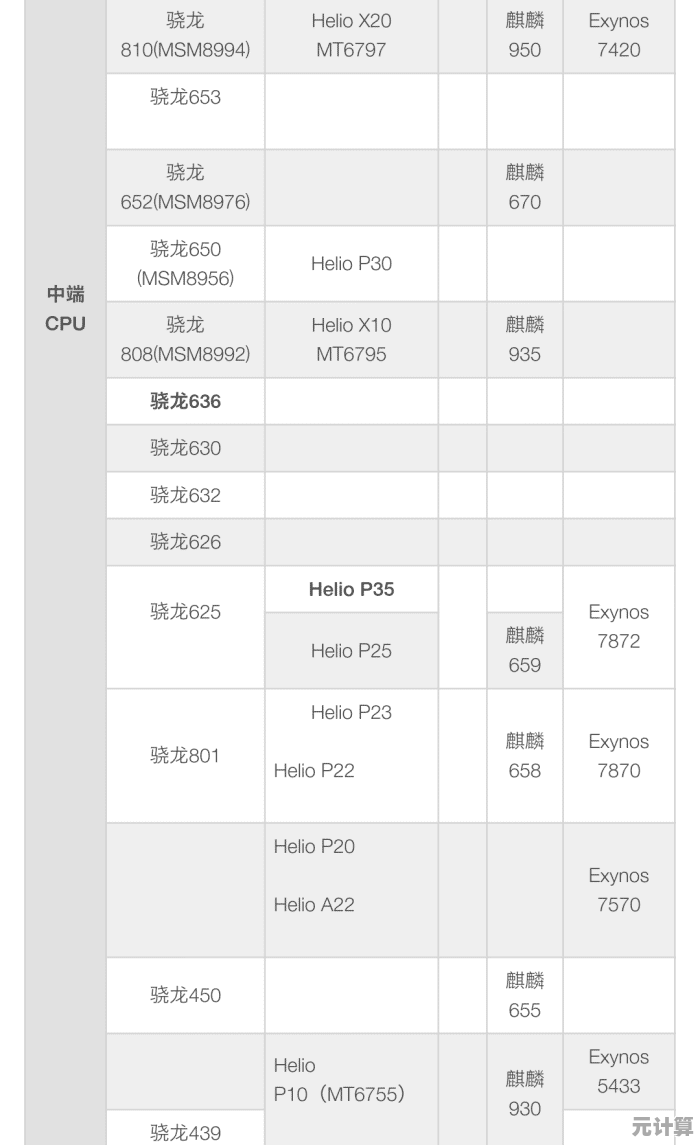700x1145 pixels.
Task: Select the 麒麟 935 cell
Action: pos(524,339)
